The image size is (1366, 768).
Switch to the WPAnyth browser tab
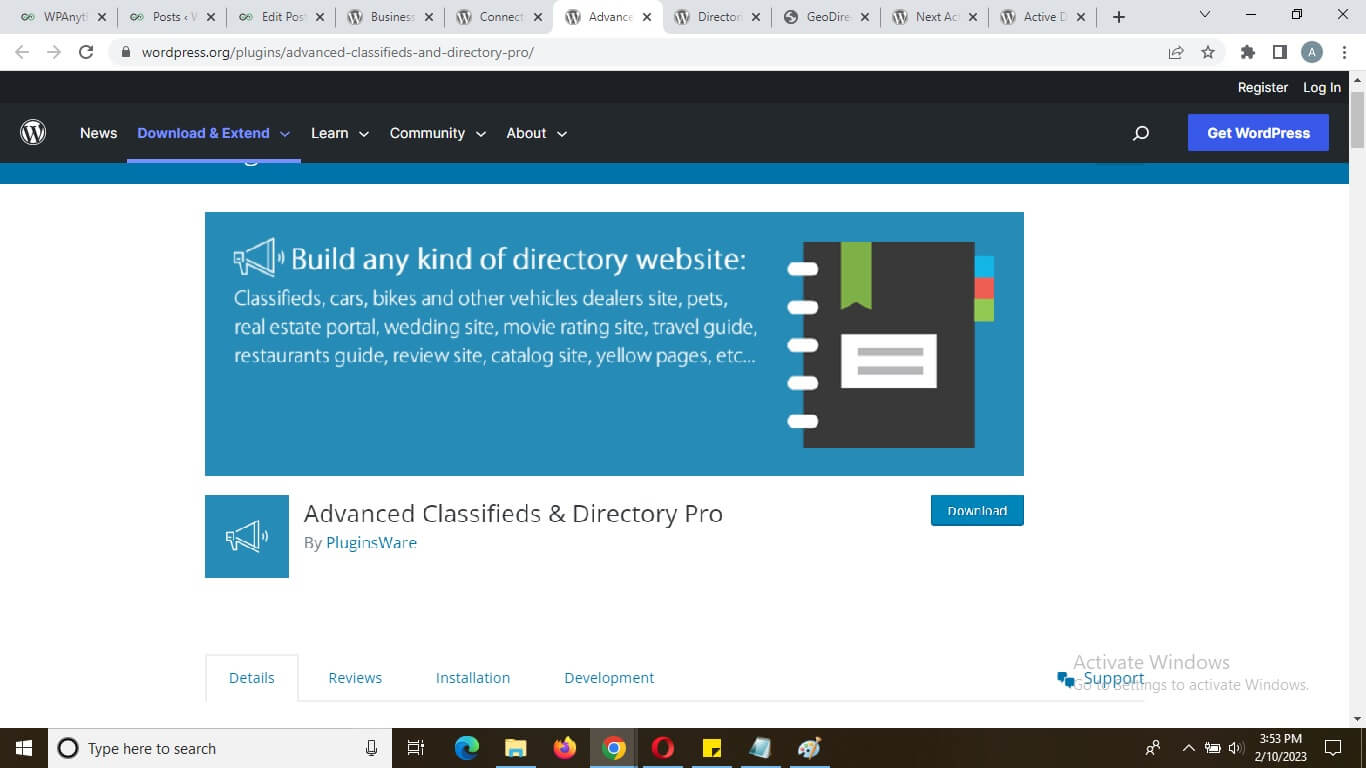pyautogui.click(x=63, y=17)
